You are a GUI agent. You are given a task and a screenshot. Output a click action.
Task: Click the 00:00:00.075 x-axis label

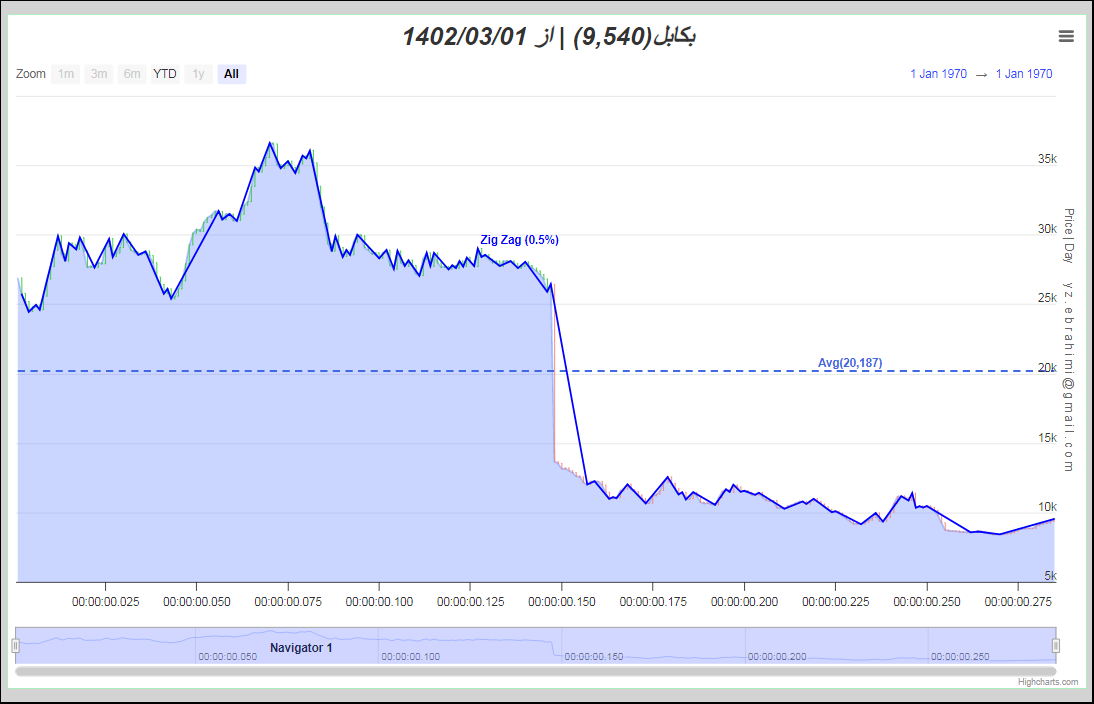pos(288,601)
